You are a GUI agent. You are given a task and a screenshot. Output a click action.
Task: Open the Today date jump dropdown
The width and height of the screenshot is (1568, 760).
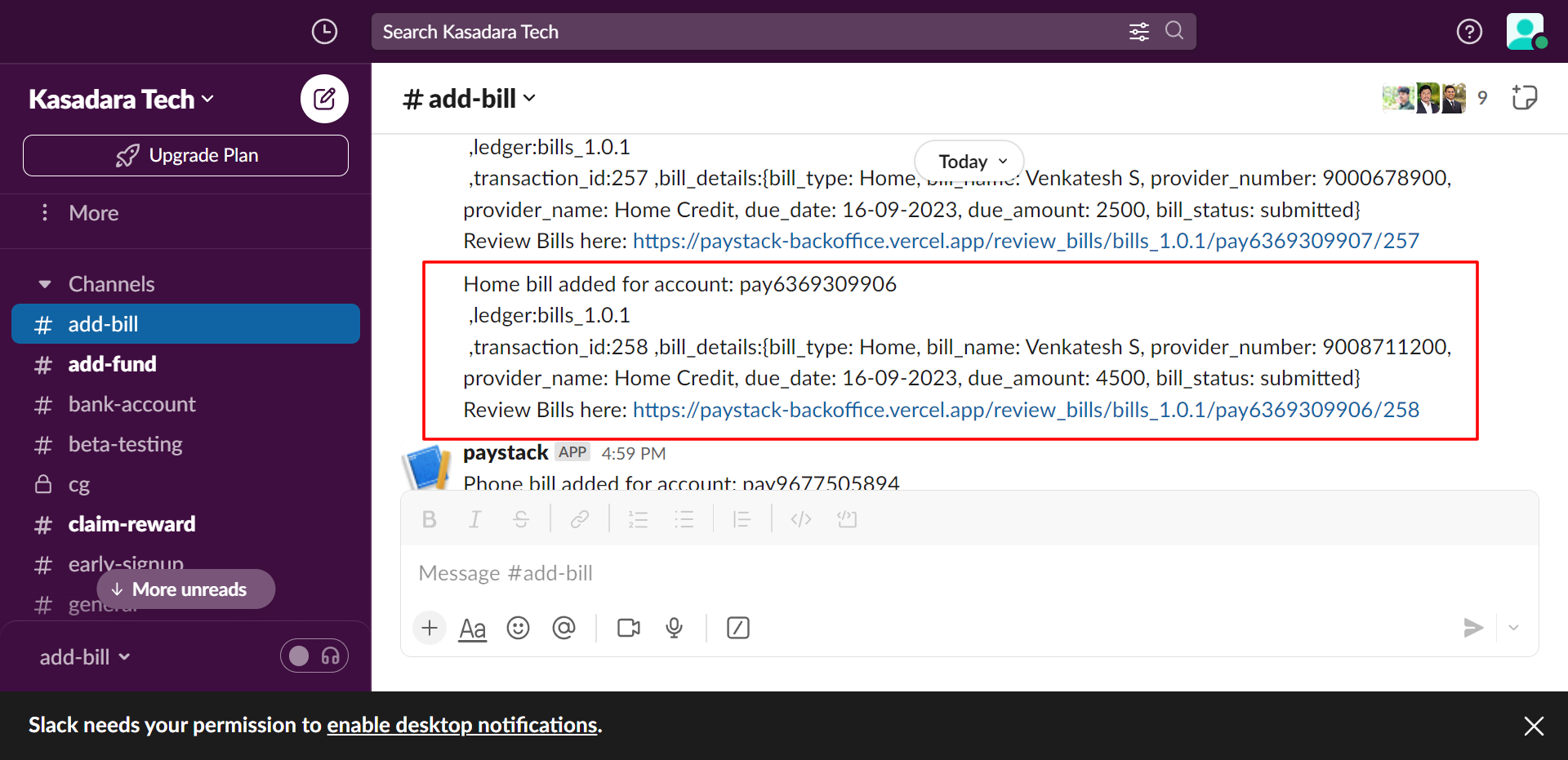coord(969,162)
